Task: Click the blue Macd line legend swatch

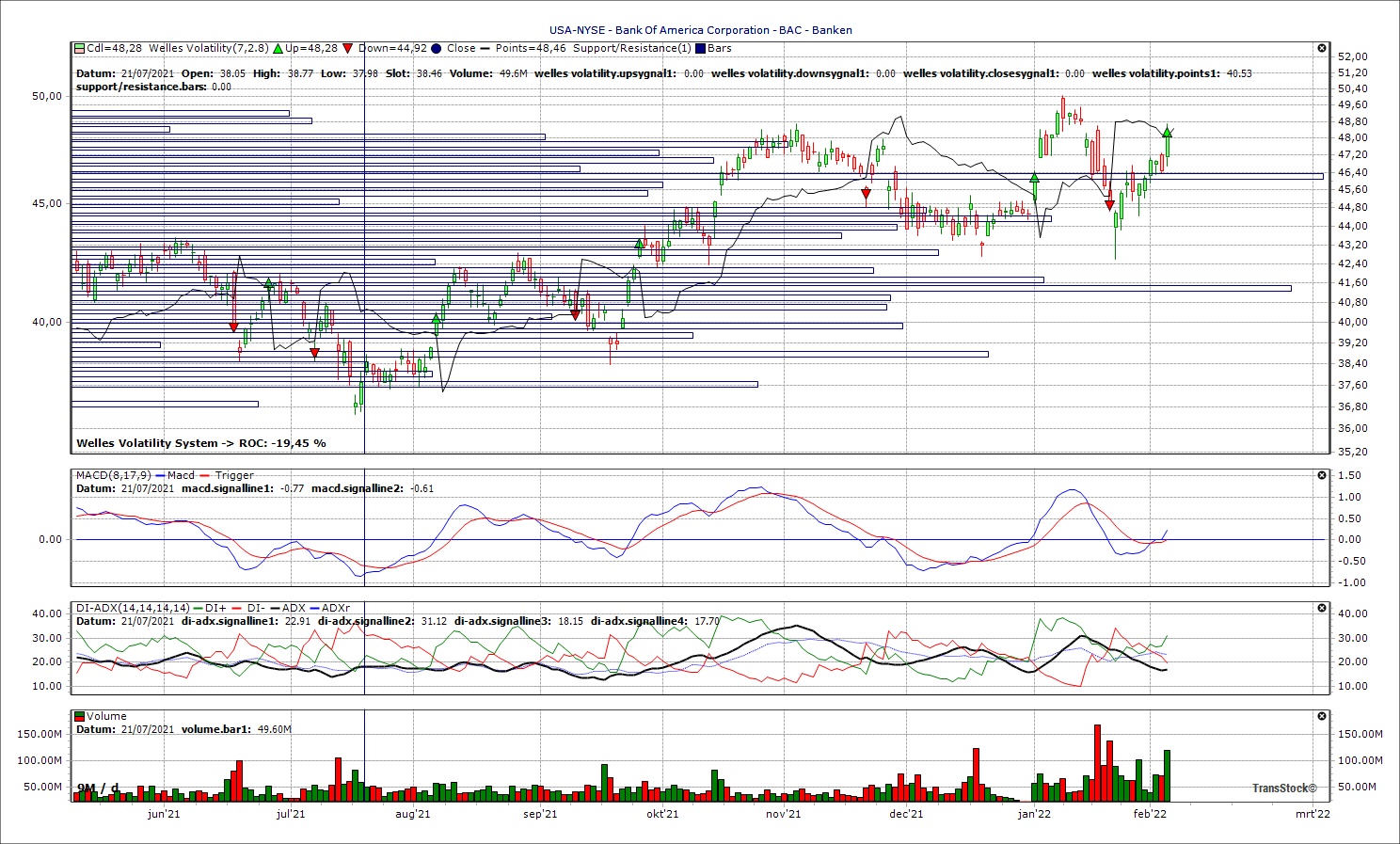Action: click(160, 475)
